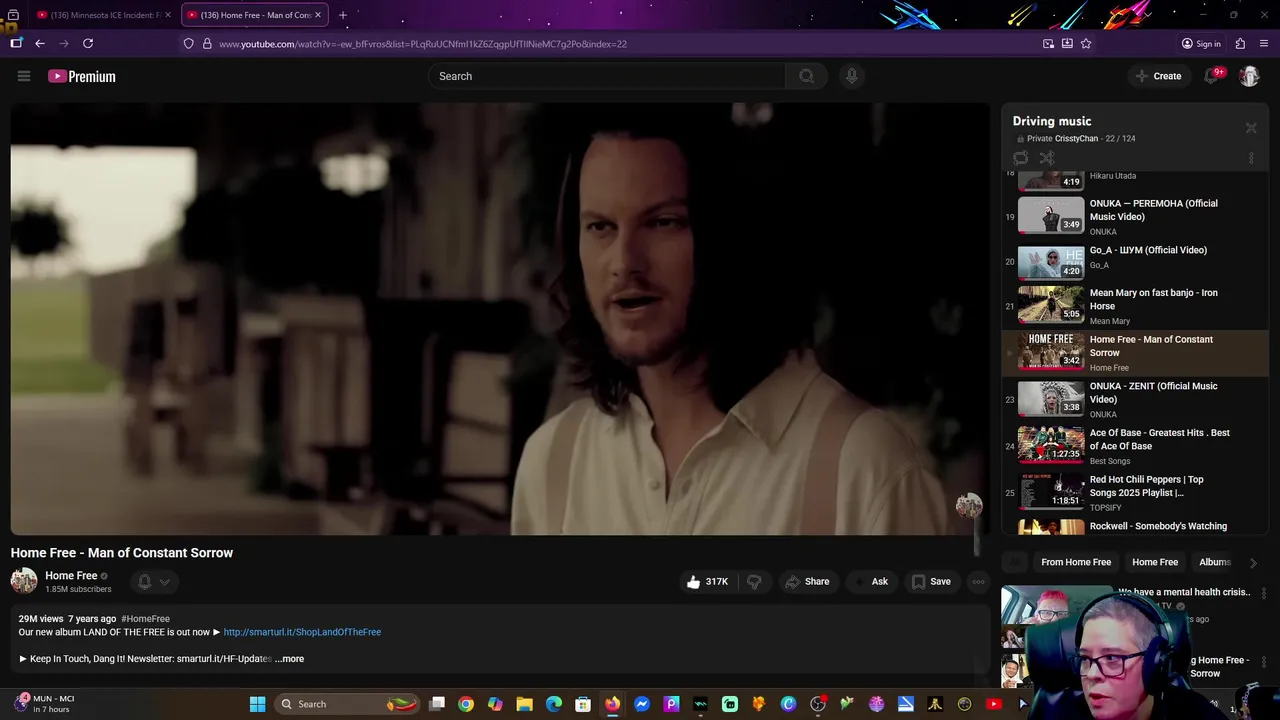Image resolution: width=1280 pixels, height=720 pixels.
Task: Open subscription notification bell dropdown
Action: [x=153, y=581]
